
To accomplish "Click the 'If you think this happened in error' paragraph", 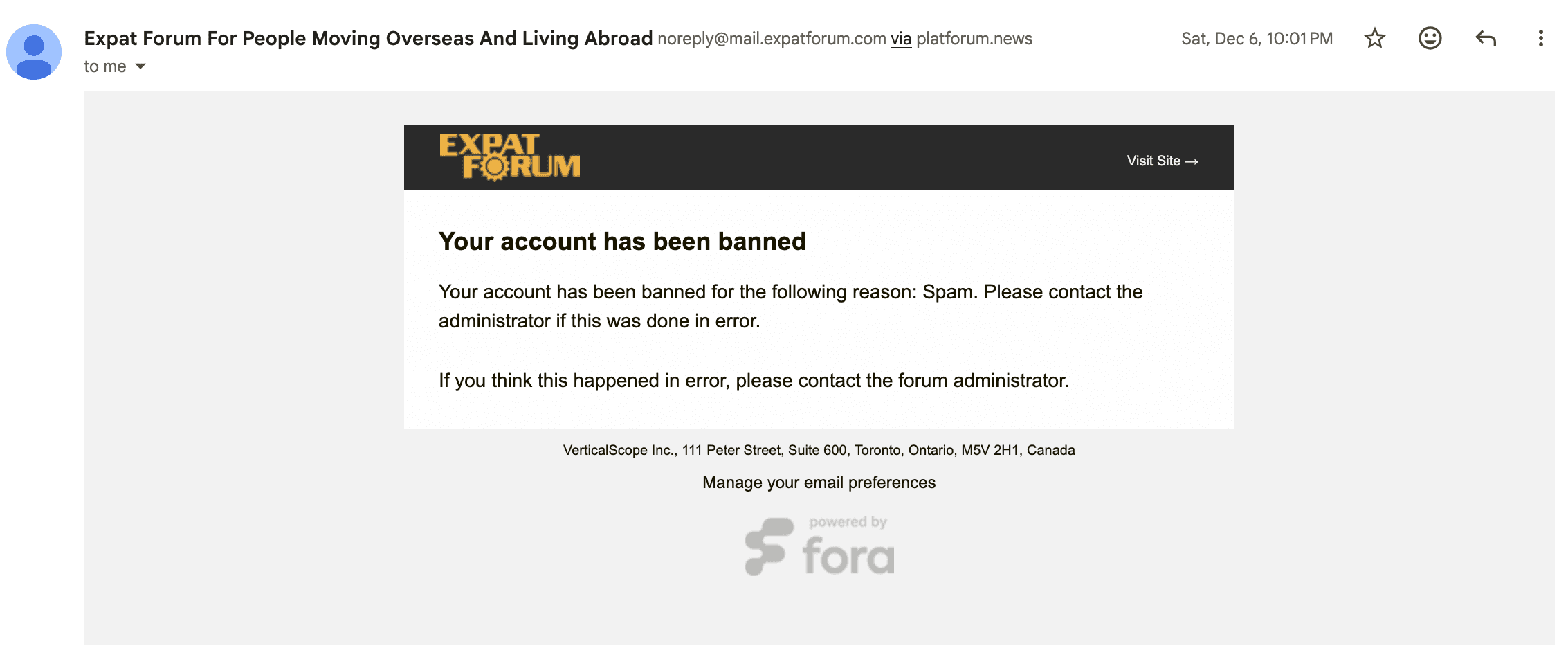I will click(x=754, y=381).
